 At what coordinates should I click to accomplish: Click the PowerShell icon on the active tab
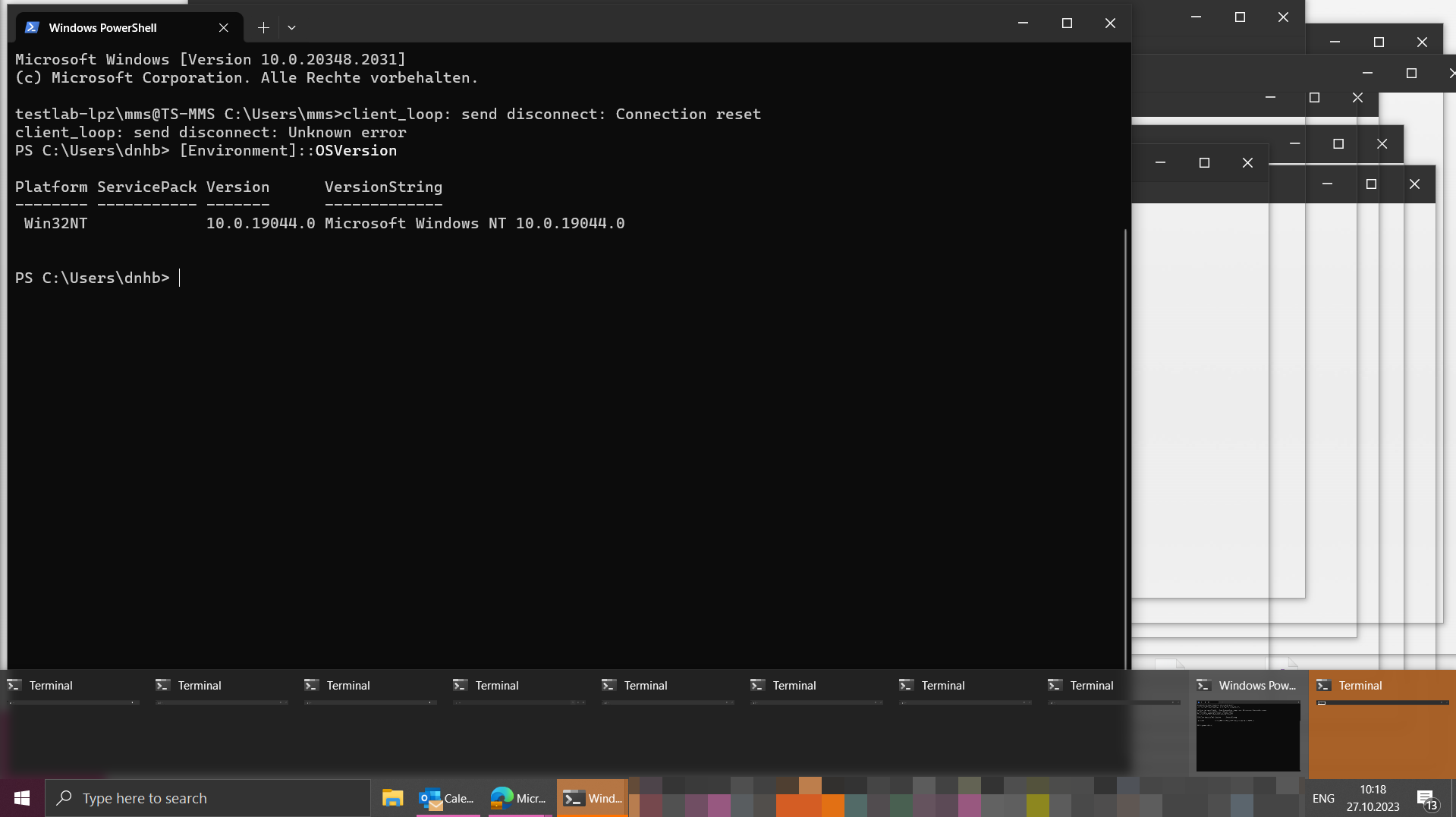[31, 27]
